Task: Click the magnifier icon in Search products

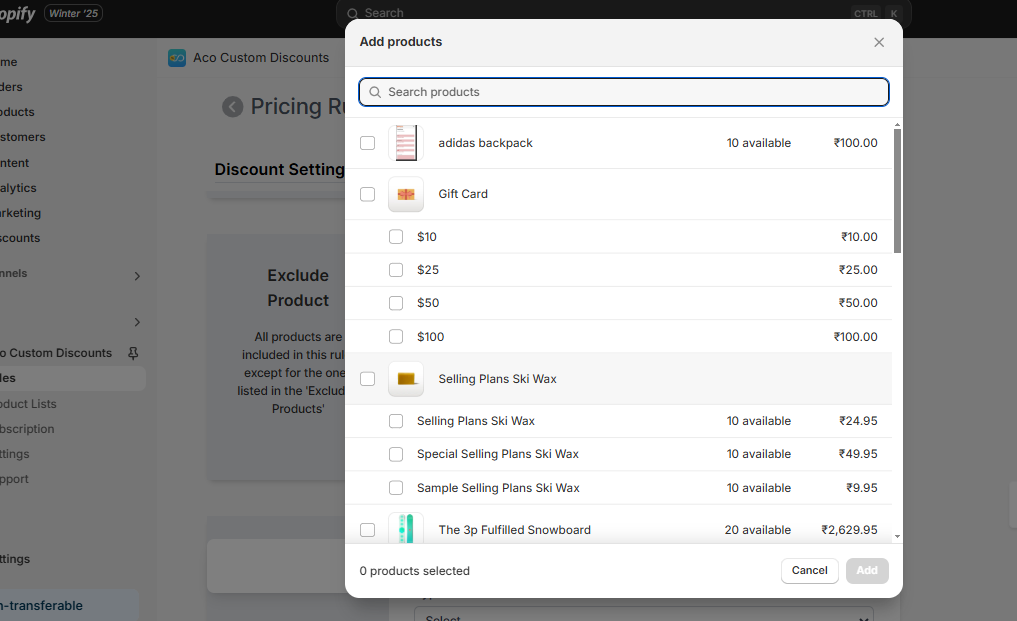Action: (x=375, y=92)
